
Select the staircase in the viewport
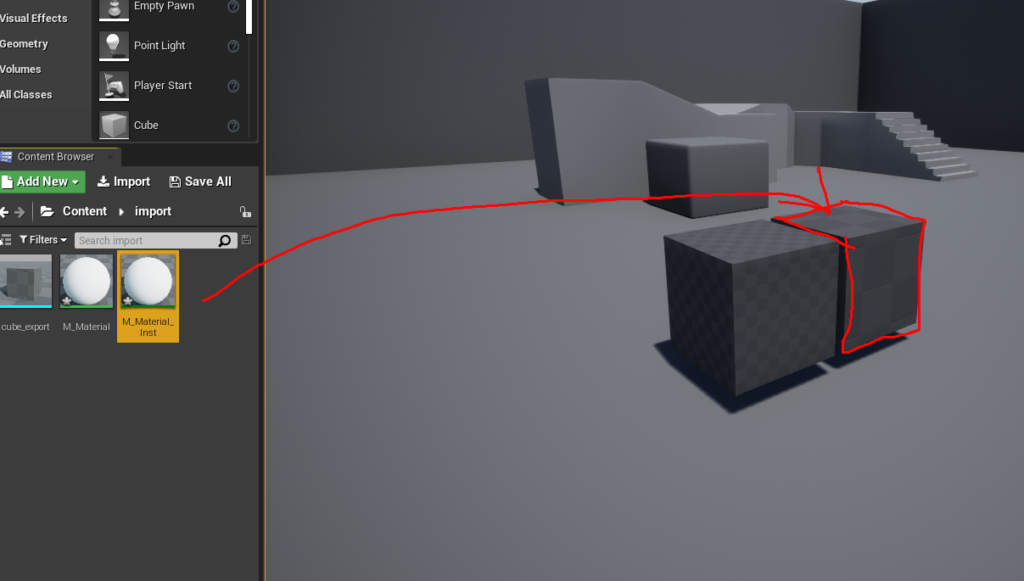click(x=924, y=145)
